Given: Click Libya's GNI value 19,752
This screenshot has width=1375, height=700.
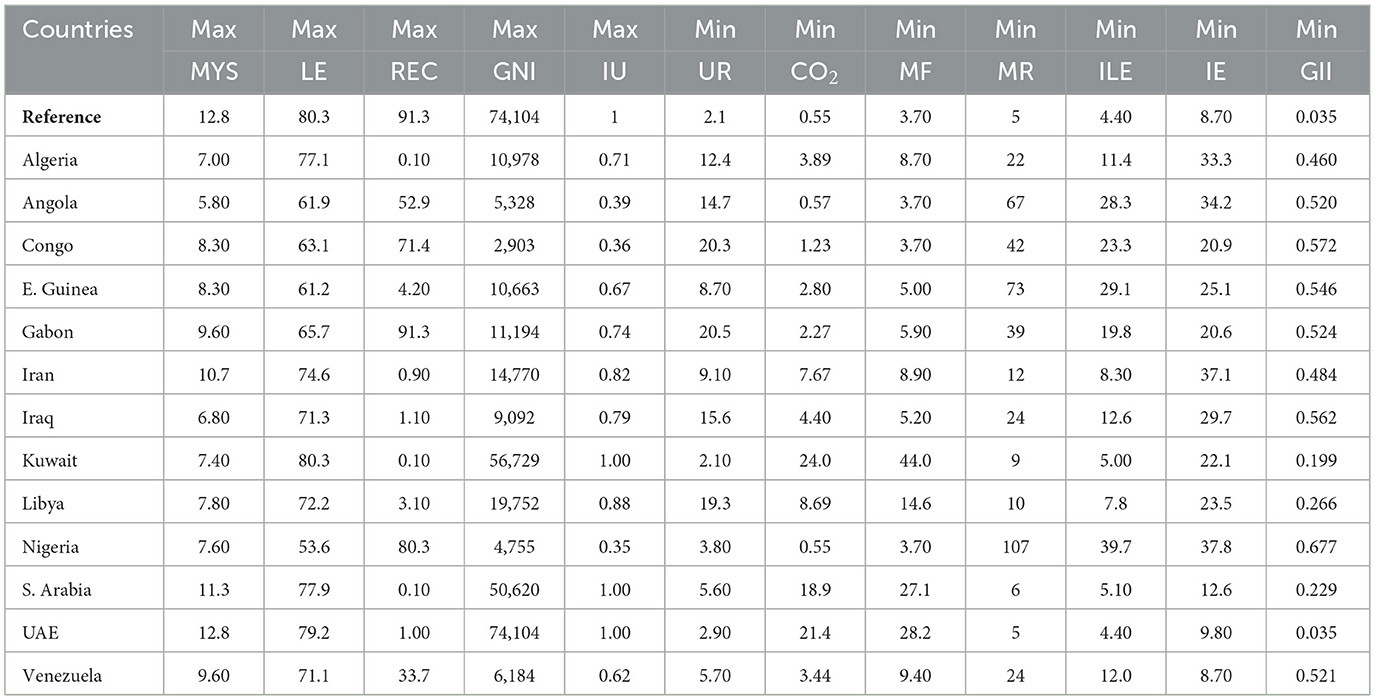Looking at the screenshot, I should point(514,504).
